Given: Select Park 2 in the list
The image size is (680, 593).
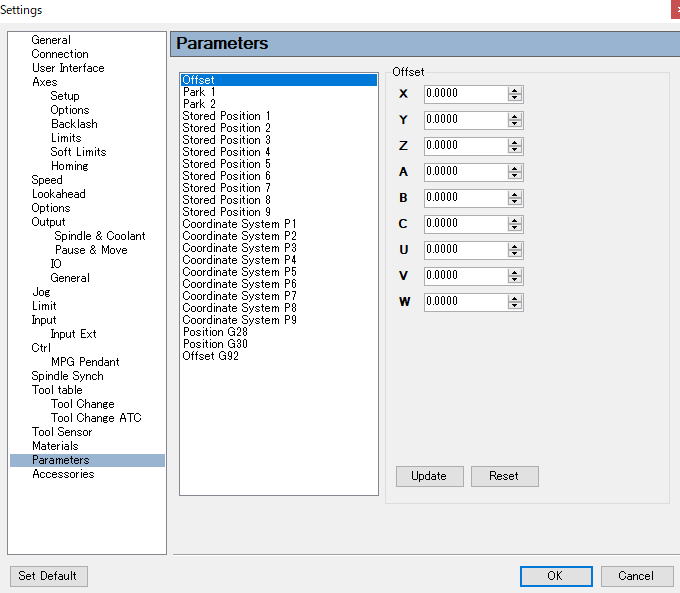Looking at the screenshot, I should 199,104.
